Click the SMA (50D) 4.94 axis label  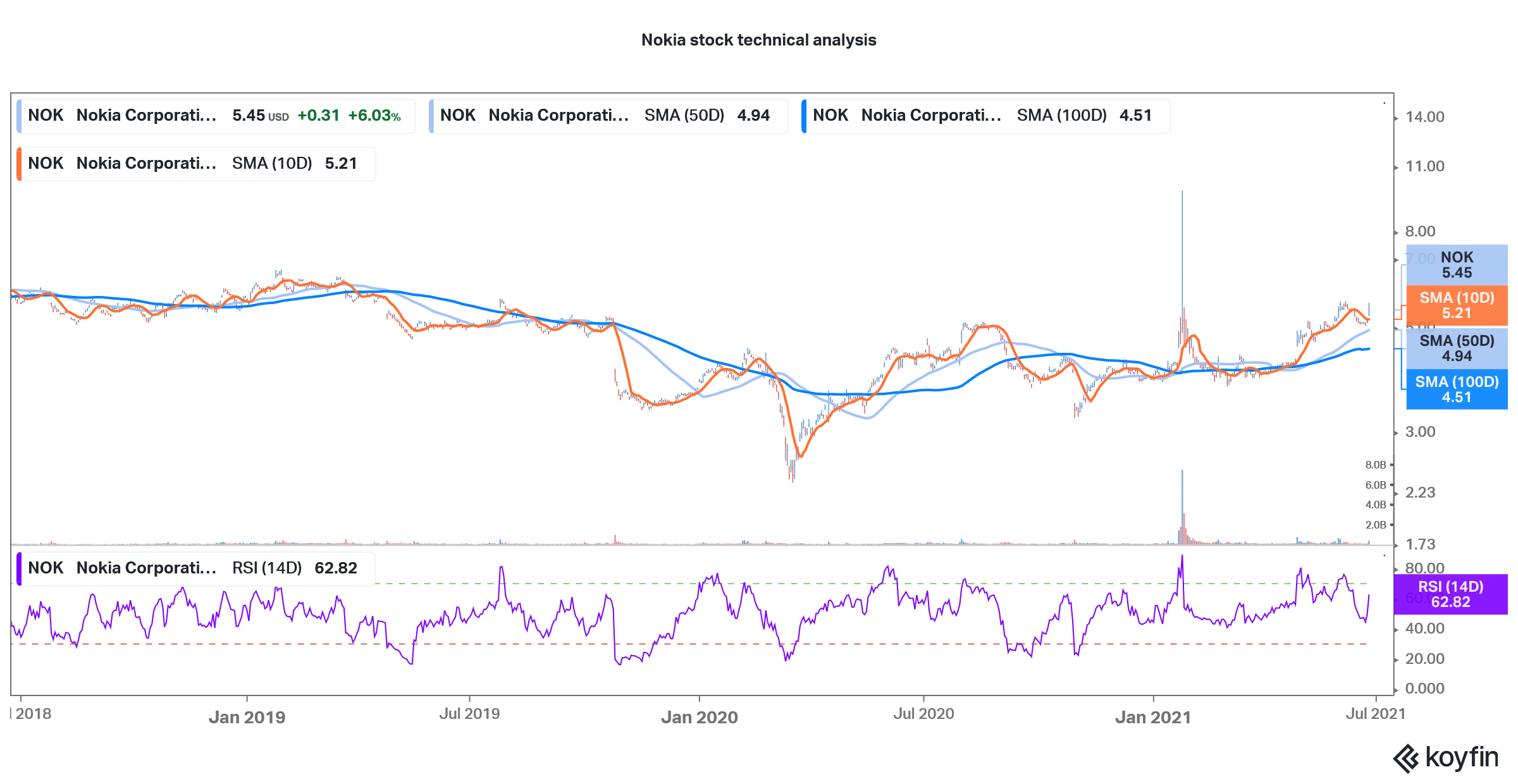point(1457,348)
